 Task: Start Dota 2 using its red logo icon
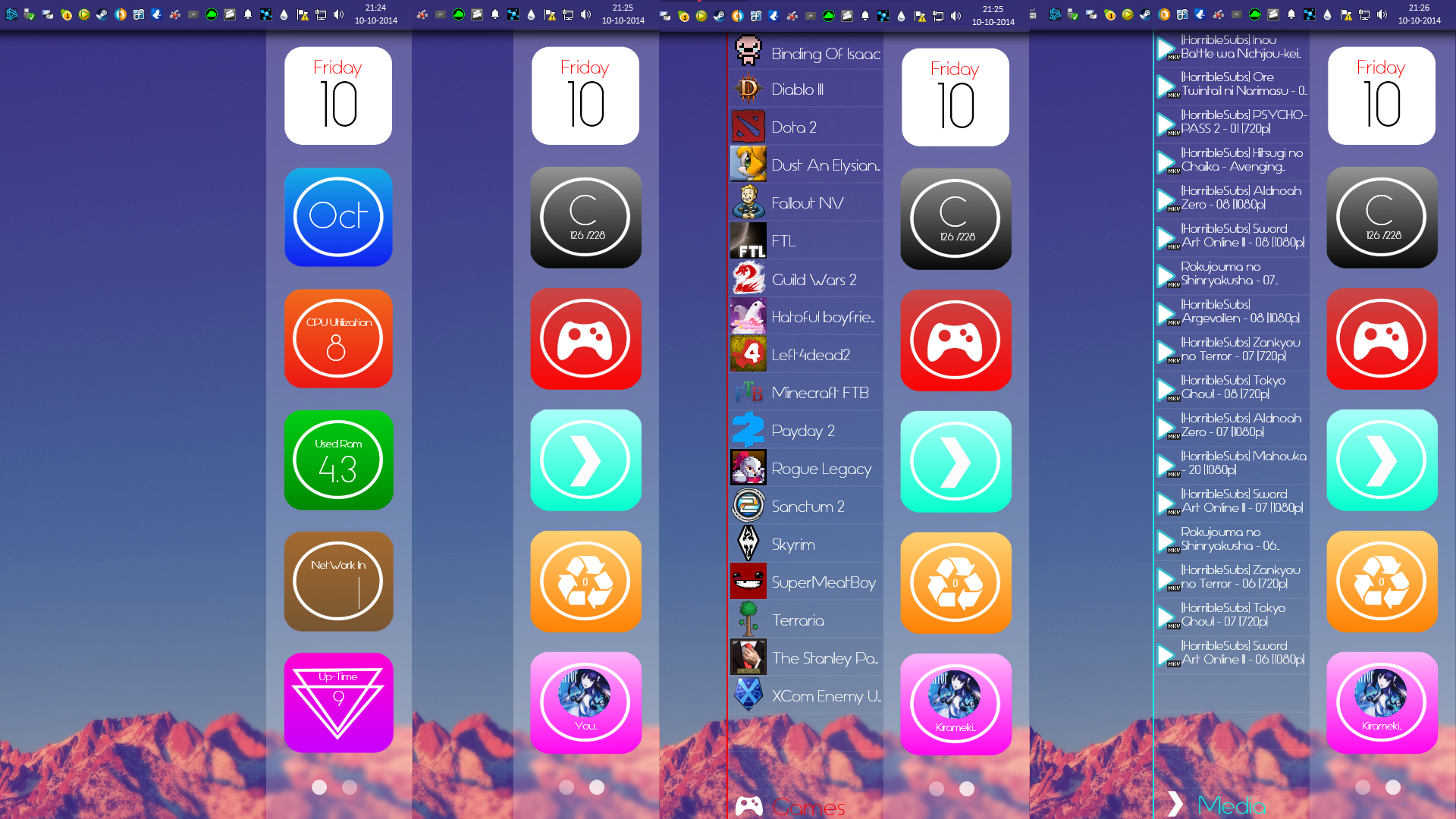point(748,127)
